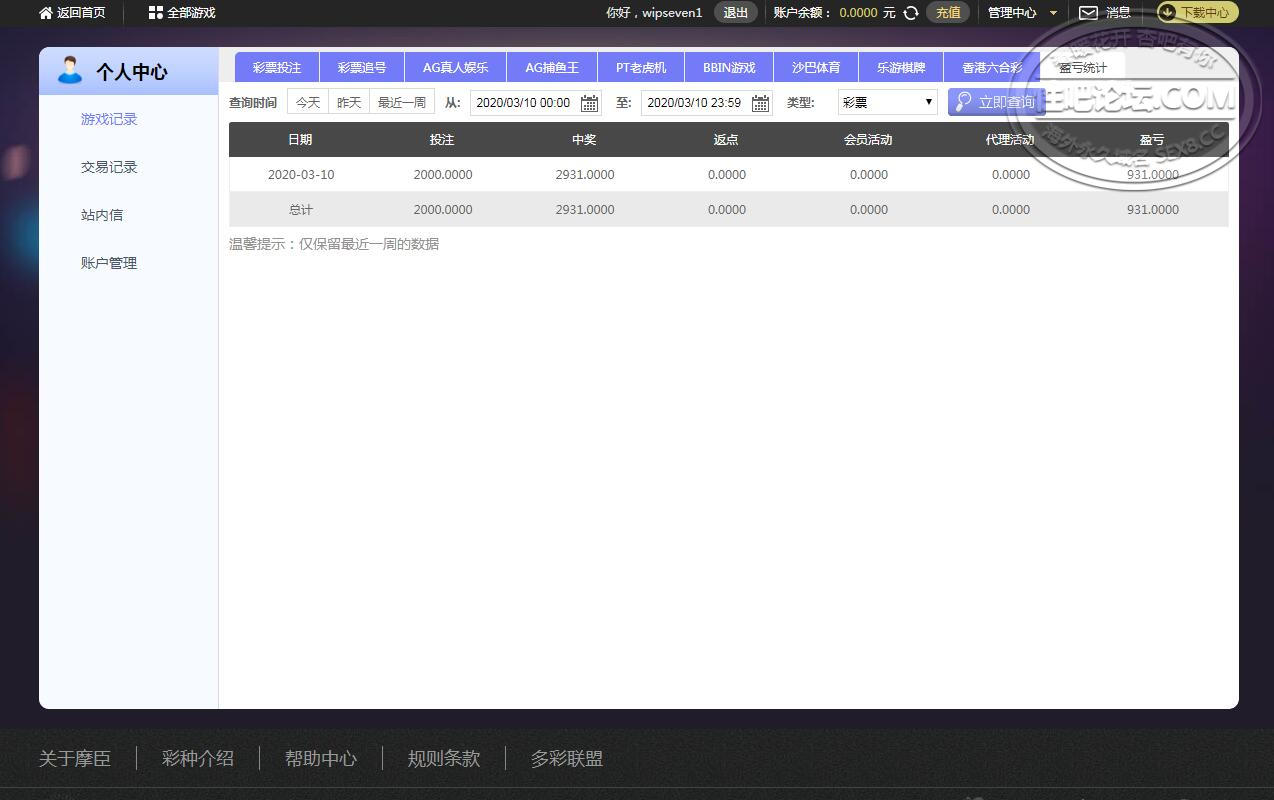
Task: Click the 充值 recharge button
Action: pos(948,13)
